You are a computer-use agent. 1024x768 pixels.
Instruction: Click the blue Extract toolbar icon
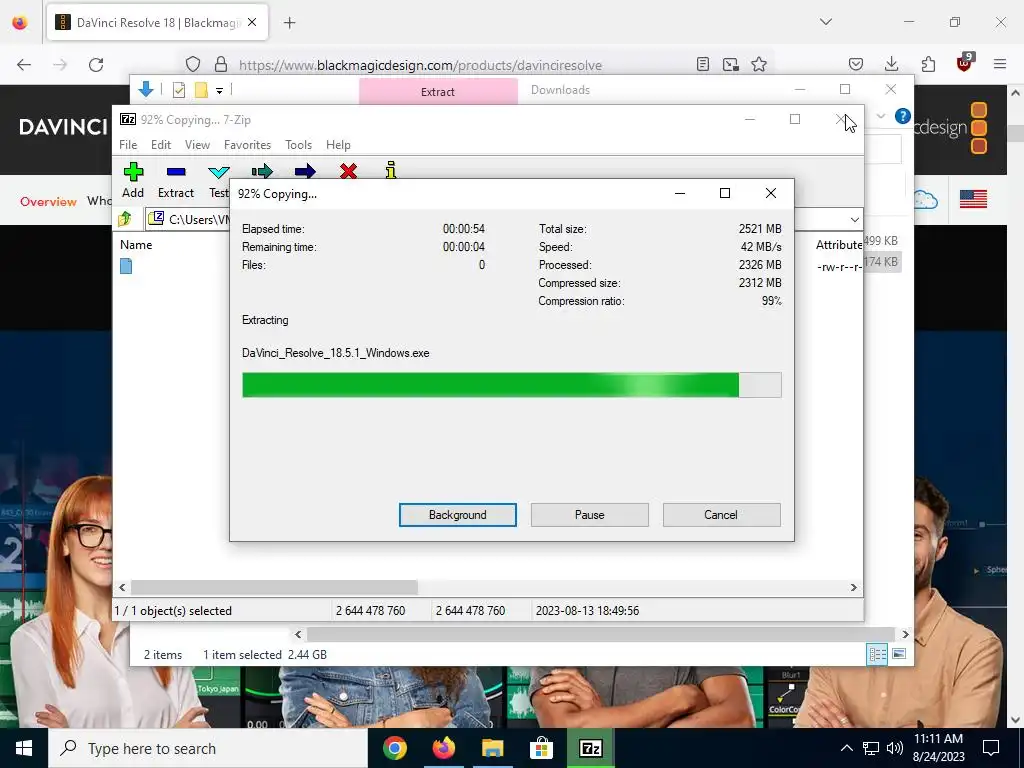pos(176,172)
